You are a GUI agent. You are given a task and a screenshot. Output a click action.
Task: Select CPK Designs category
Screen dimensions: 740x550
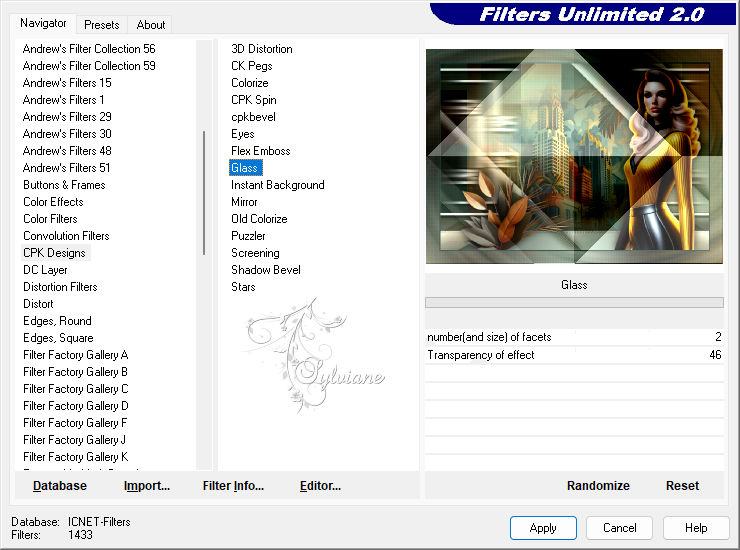(x=55, y=253)
